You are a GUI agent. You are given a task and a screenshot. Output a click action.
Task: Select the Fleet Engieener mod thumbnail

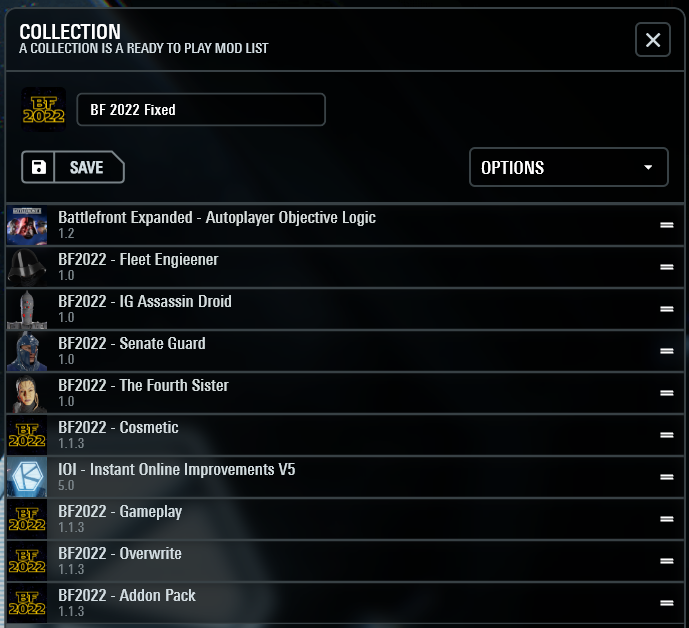27,267
